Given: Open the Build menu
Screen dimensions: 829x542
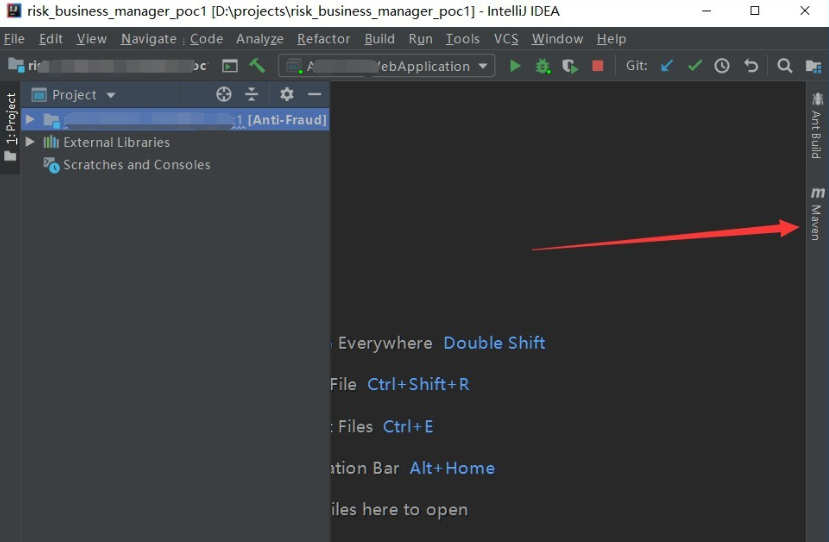Looking at the screenshot, I should tap(380, 39).
